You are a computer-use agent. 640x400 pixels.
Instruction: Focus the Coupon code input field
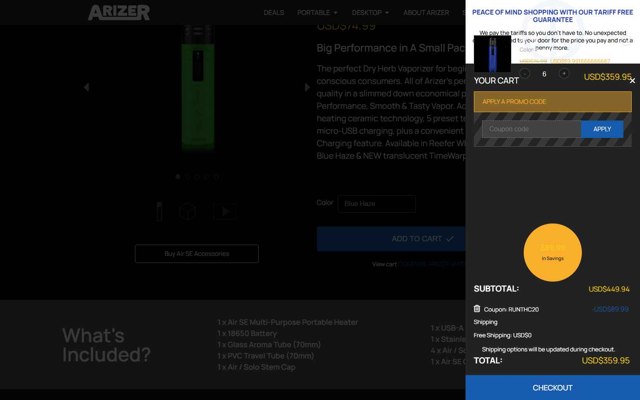[x=531, y=129]
